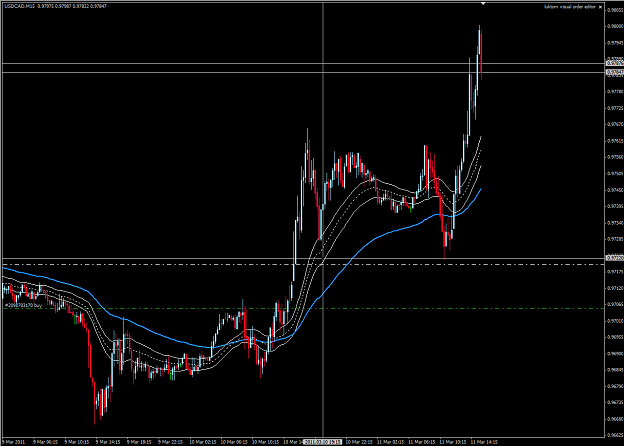The height and width of the screenshot is (447, 625).
Task: Click the kiktom visual order editor label
Action: pos(570,7)
